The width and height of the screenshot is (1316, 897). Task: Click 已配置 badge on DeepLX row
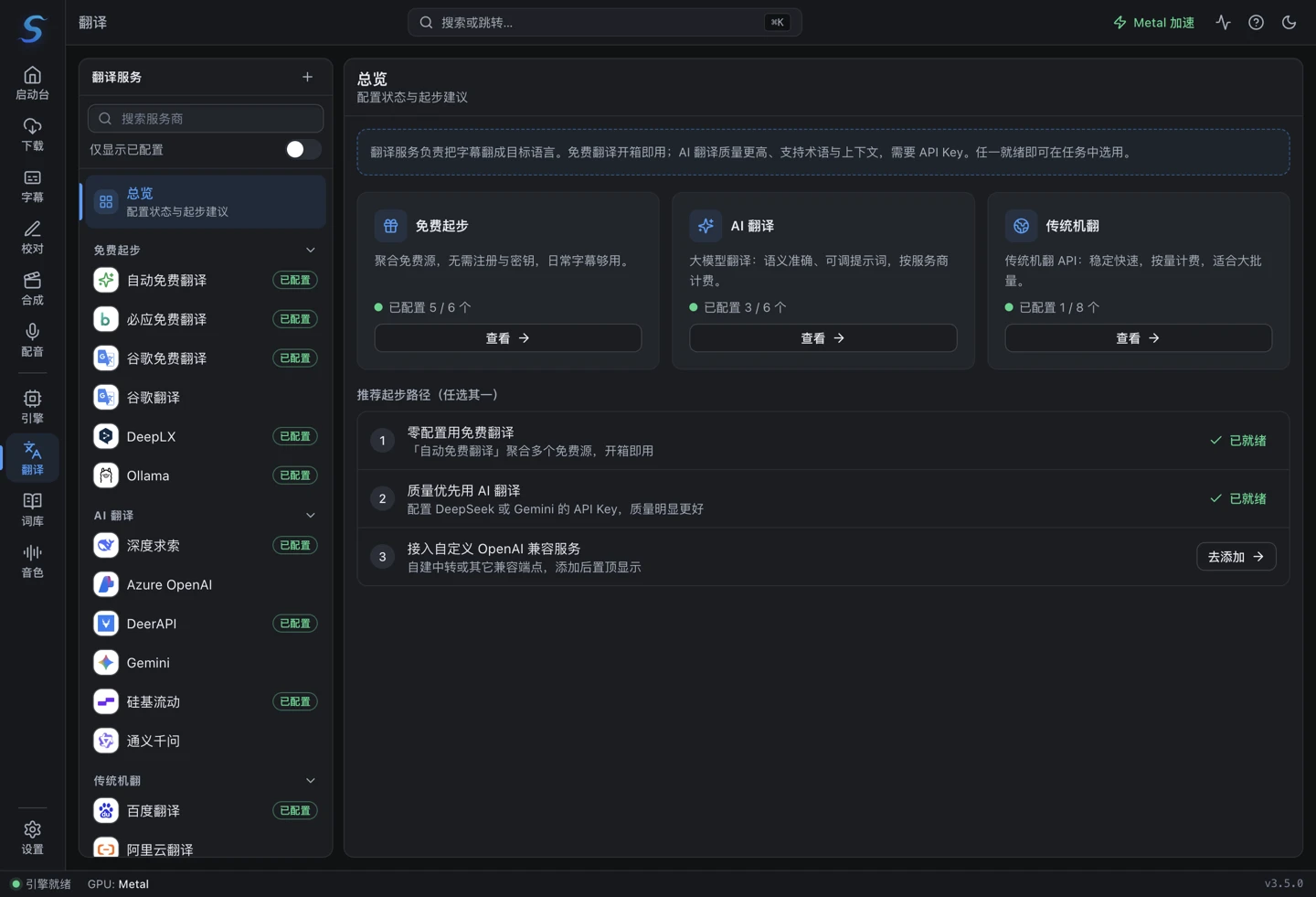tap(295, 436)
